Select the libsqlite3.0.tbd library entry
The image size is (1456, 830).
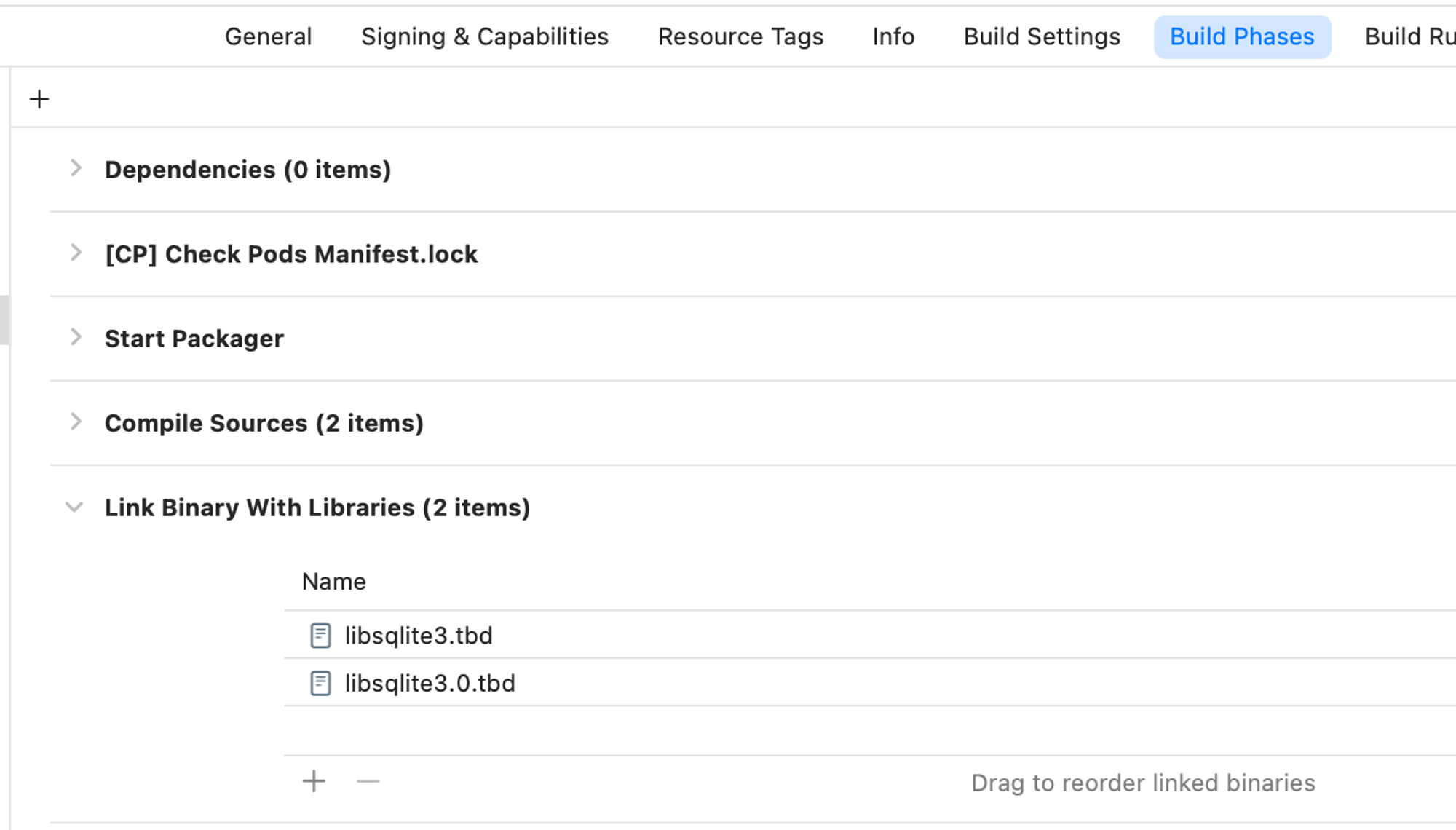click(x=870, y=682)
